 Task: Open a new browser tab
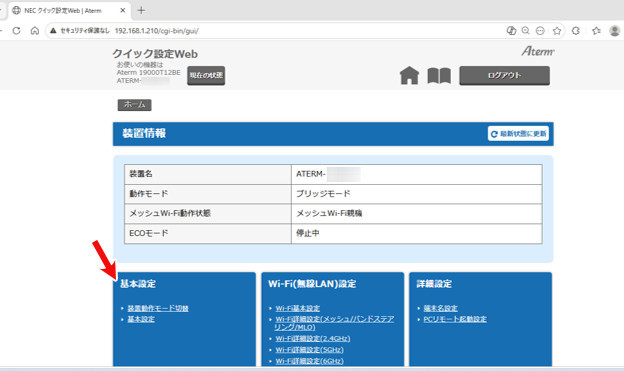pos(141,10)
